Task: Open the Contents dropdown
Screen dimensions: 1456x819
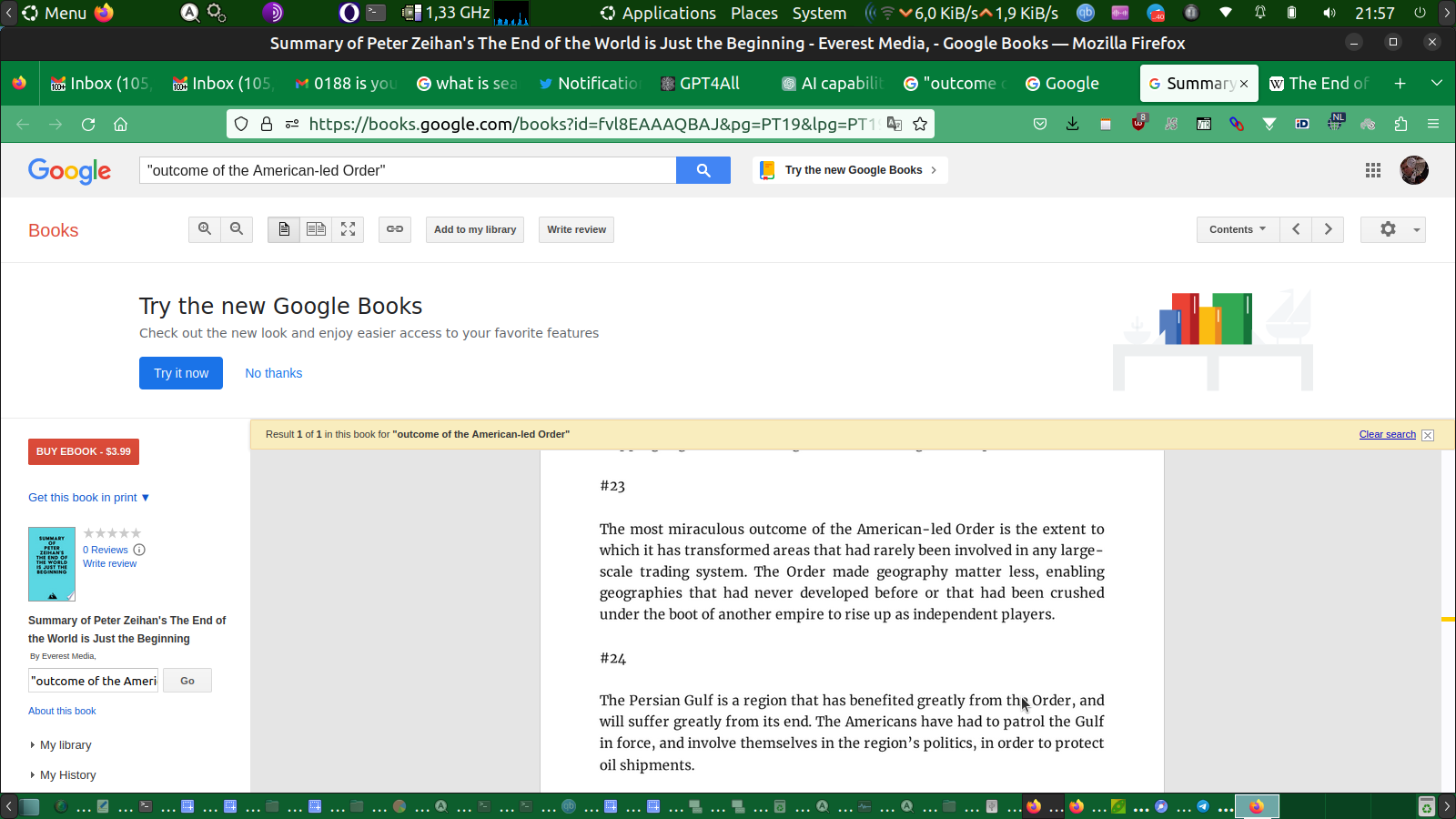Action: point(1238,229)
